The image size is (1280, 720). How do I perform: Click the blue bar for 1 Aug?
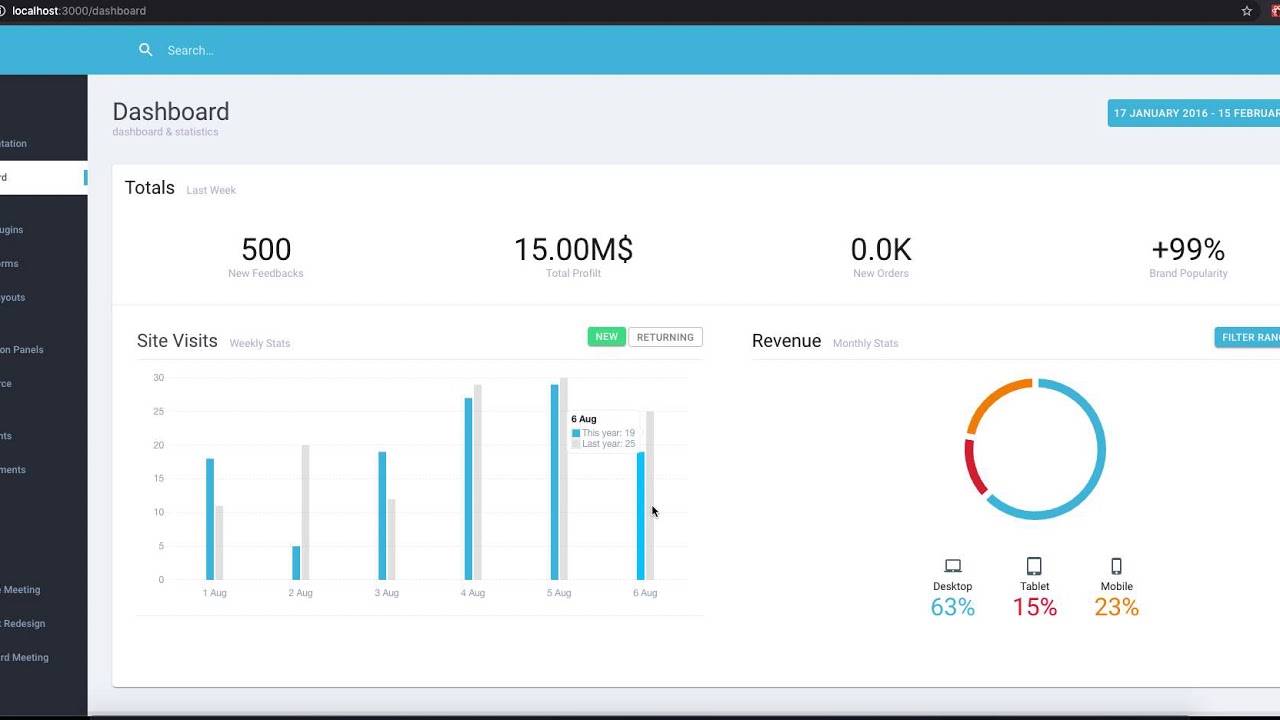coord(210,519)
